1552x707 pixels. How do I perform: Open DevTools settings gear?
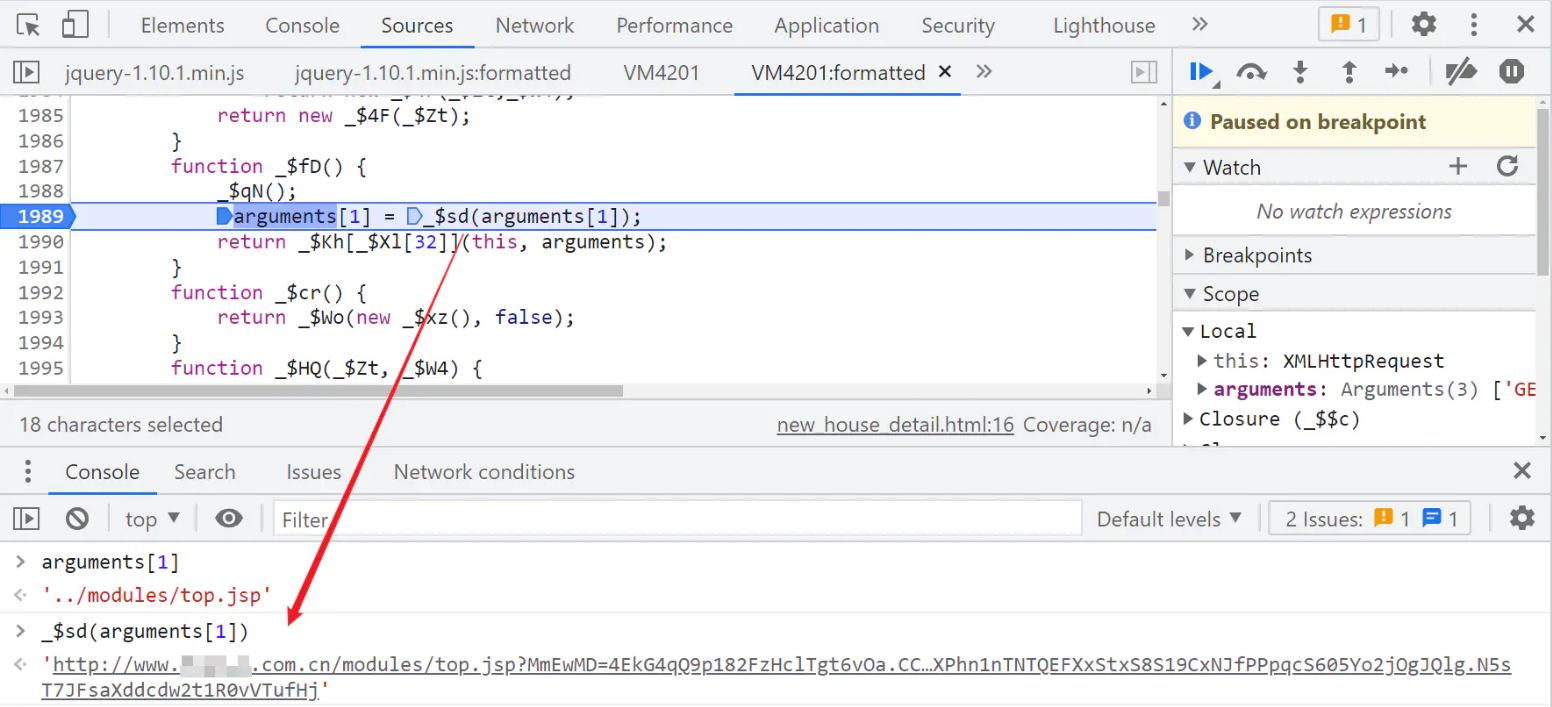click(1423, 25)
